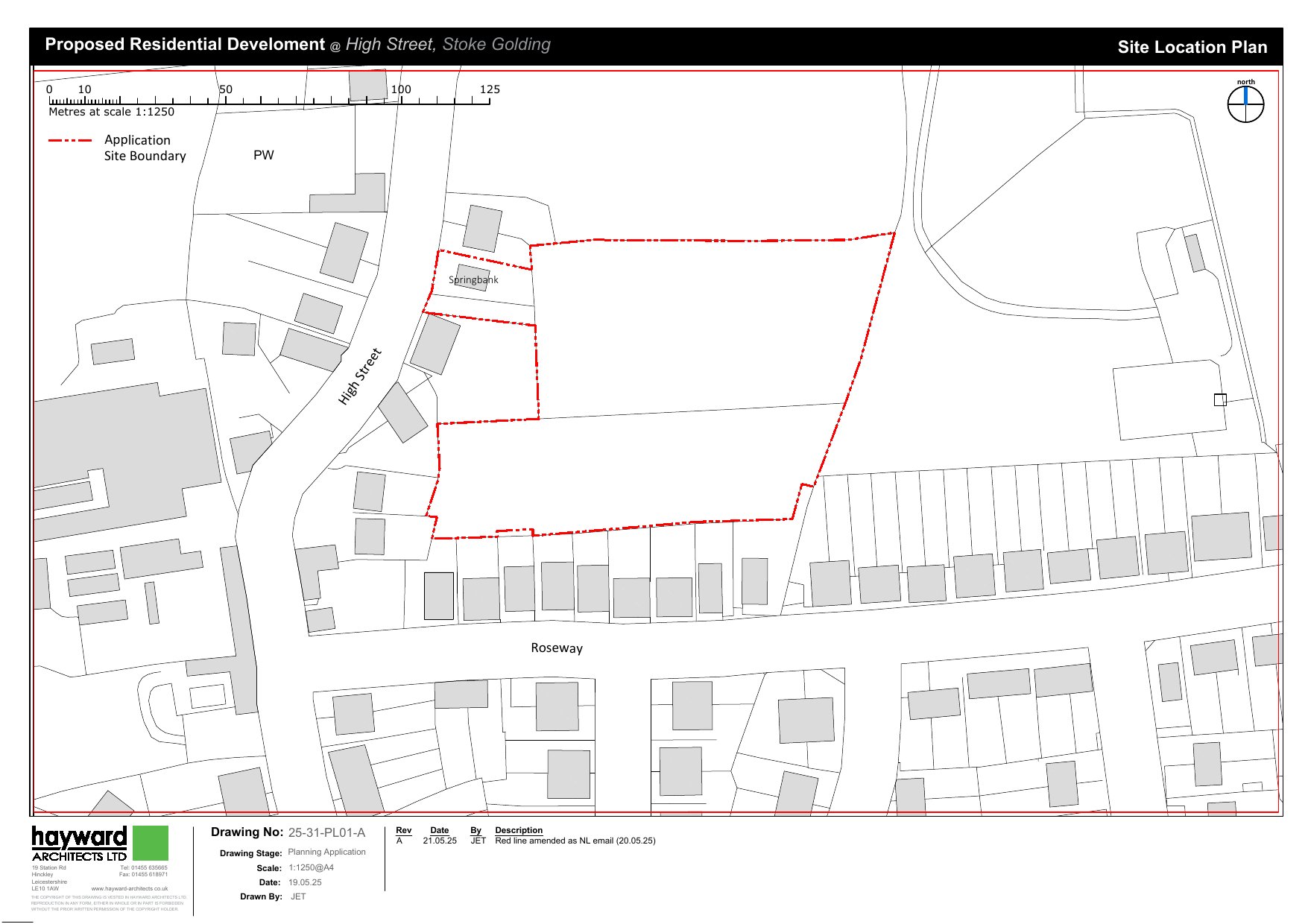This screenshot has width=1308, height=924.
Task: Click the Hayward Architects logo text
Action: coord(79,844)
